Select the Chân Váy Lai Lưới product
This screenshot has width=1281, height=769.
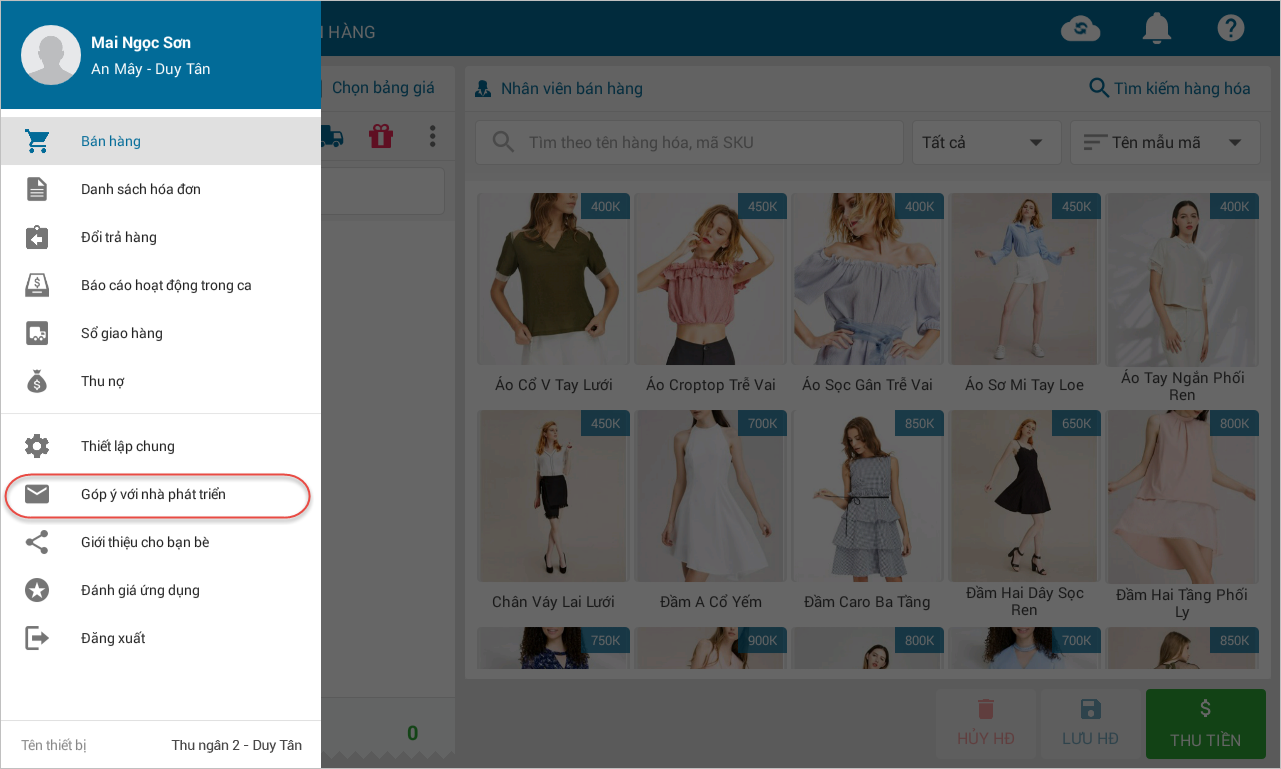point(553,512)
